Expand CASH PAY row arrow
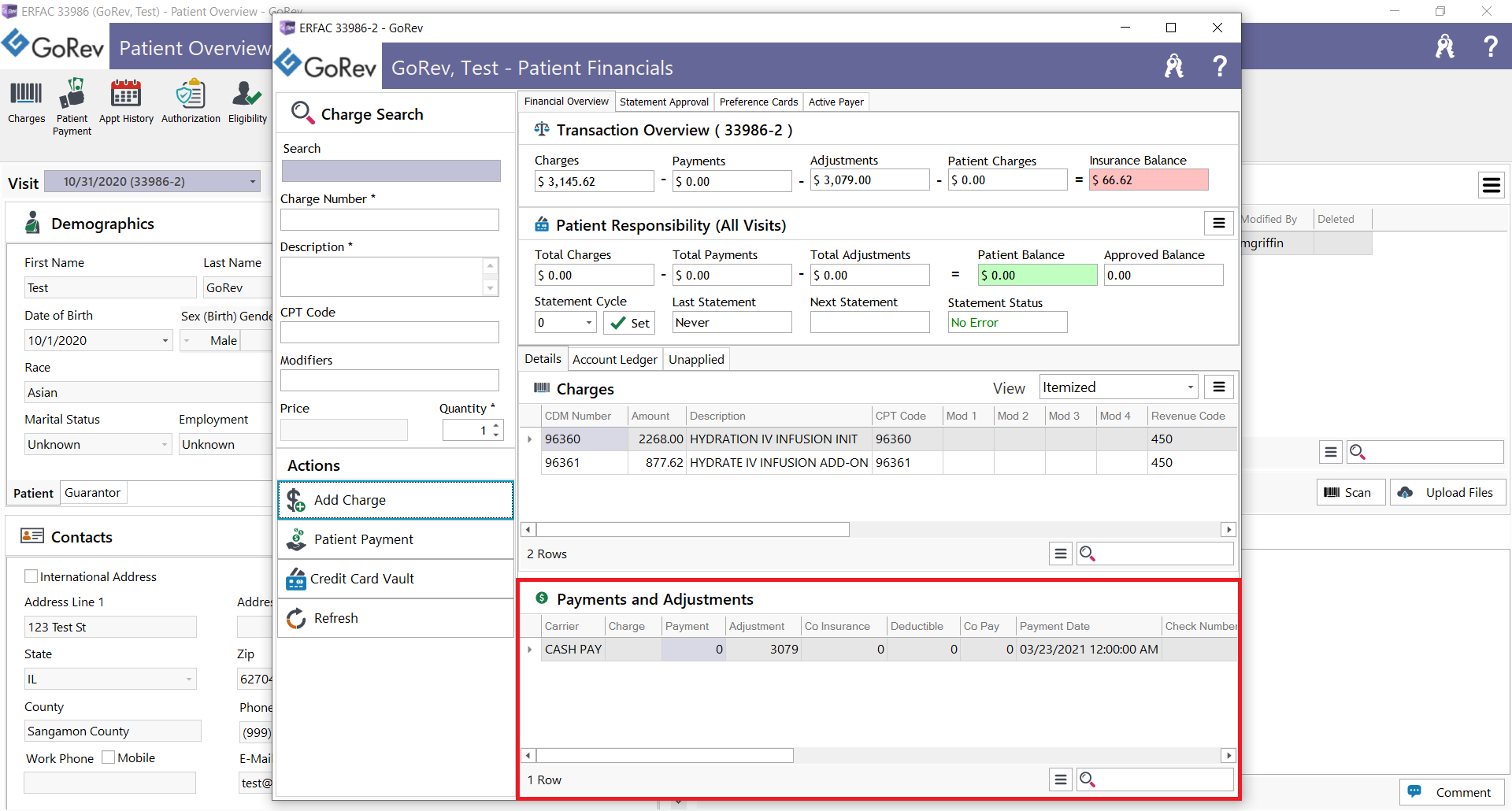The width and height of the screenshot is (1512, 811). [x=529, y=650]
